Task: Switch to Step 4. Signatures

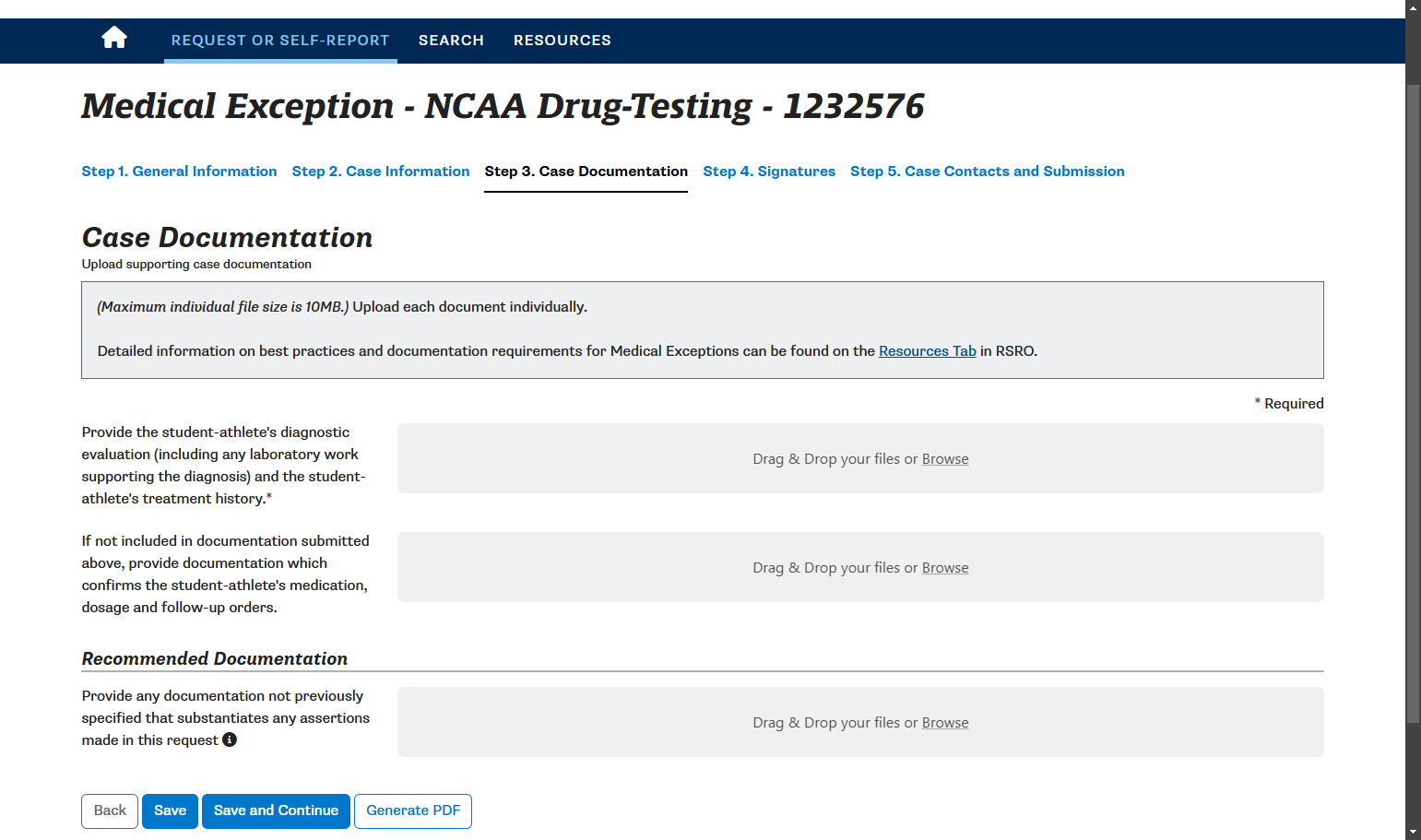Action: (x=769, y=172)
